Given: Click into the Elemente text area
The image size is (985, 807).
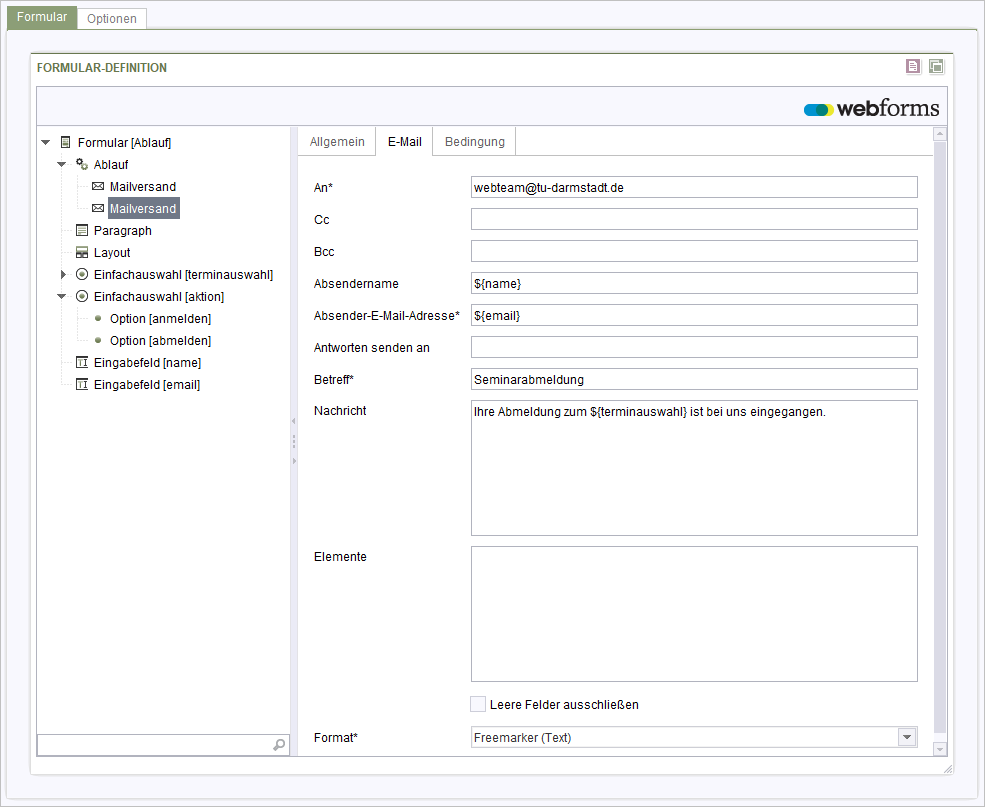Looking at the screenshot, I should pyautogui.click(x=694, y=614).
